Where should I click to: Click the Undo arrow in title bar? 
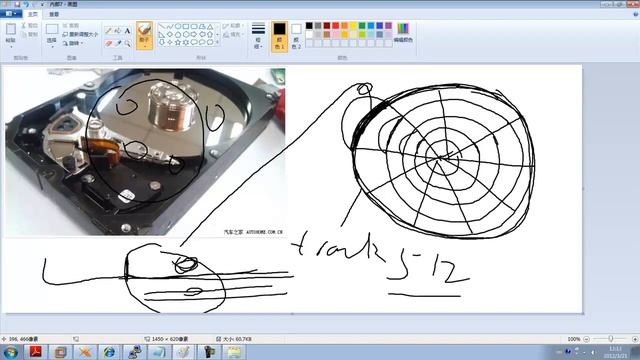26,4
